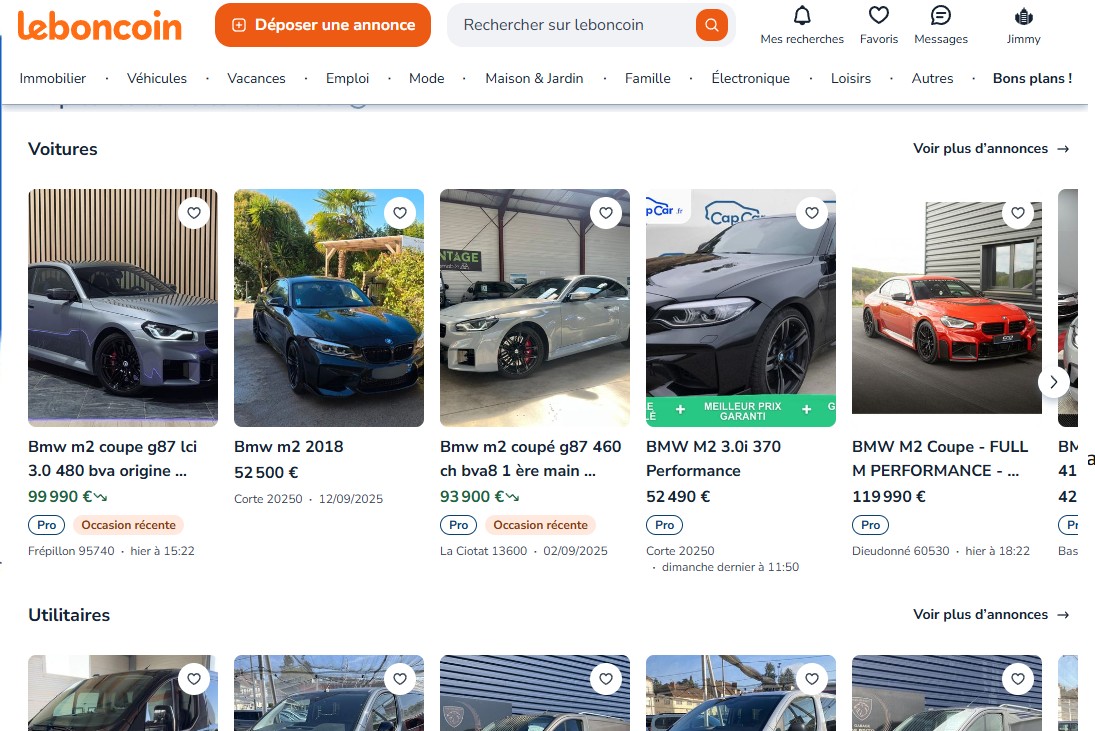Click the leboncoin logo

tap(100, 25)
